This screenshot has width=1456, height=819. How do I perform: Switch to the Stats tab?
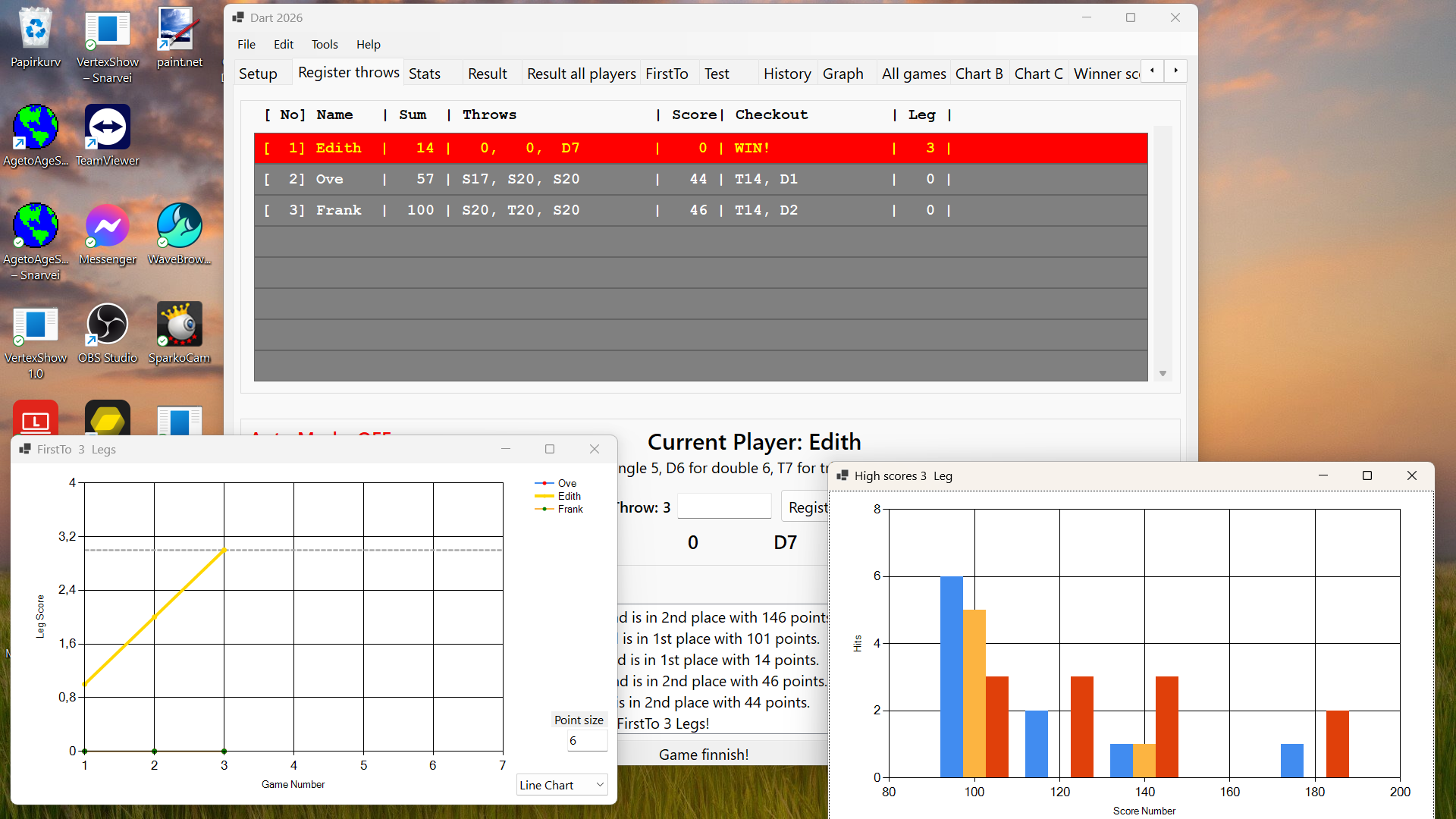425,74
